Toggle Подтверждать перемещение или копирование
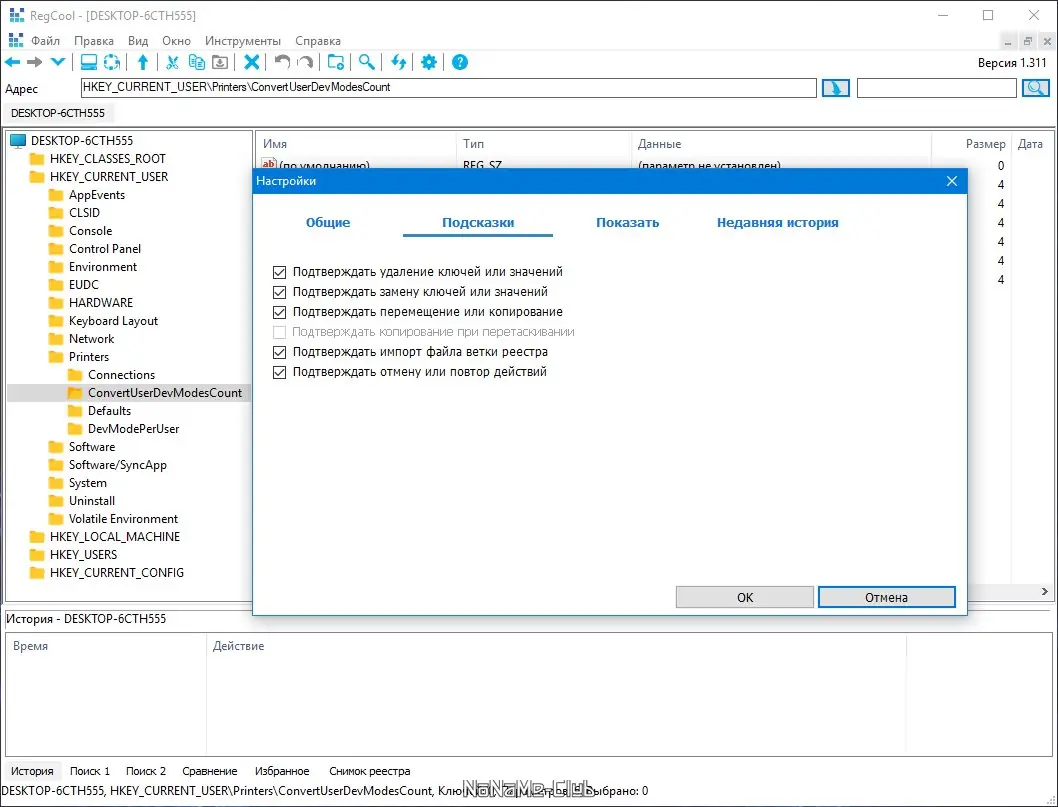Screen dimensions: 1058x807 (x=279, y=312)
